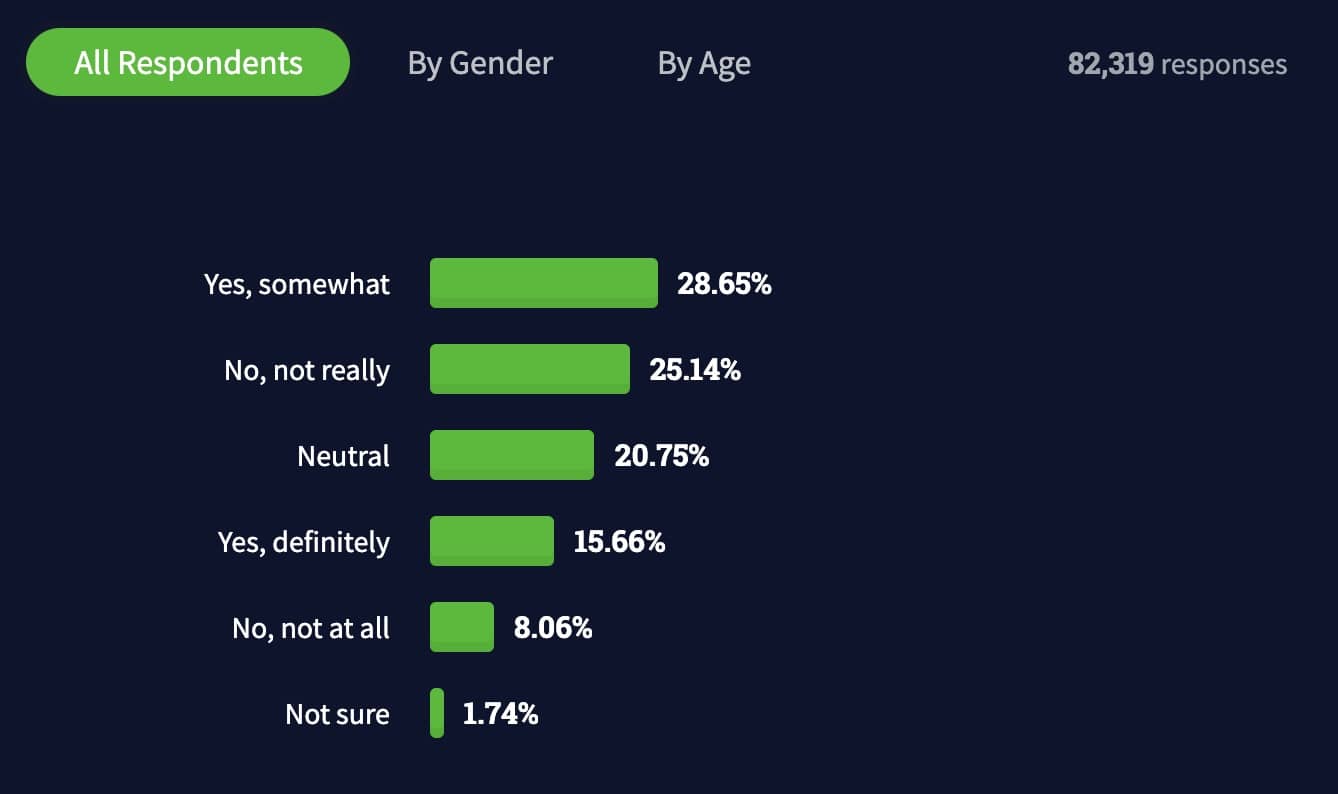Click the green bar for No, not really
Screen dimensions: 1338x794
point(530,369)
